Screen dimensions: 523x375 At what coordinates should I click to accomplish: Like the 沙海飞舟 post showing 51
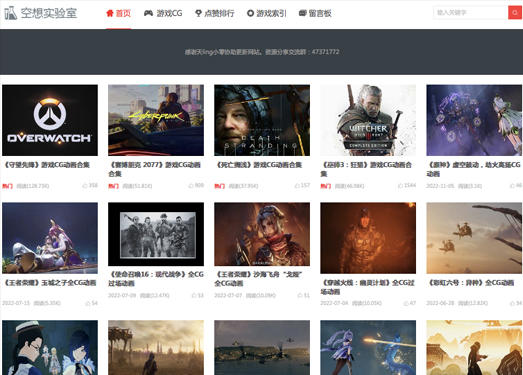pos(304,295)
